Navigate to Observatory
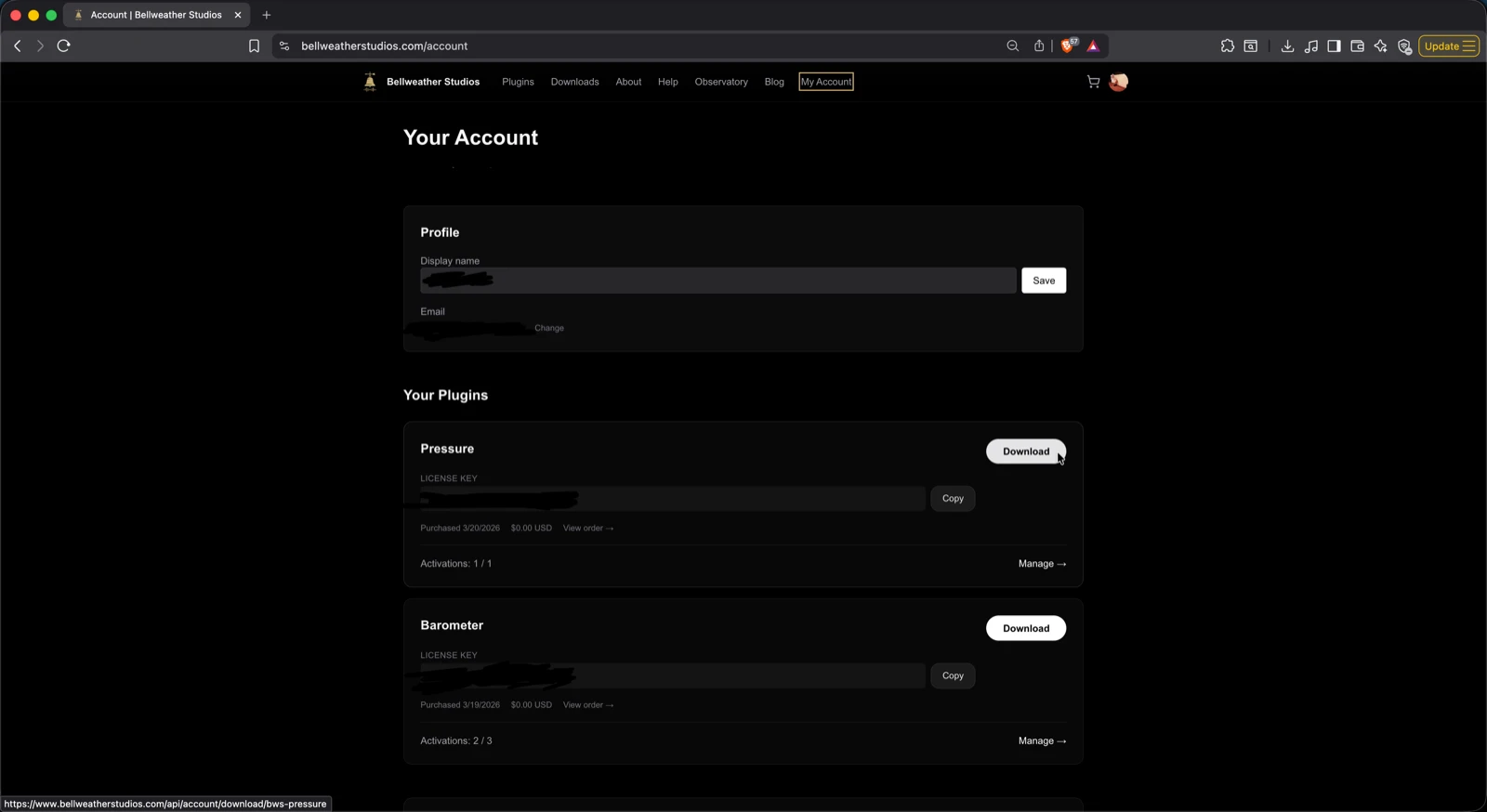The height and width of the screenshot is (812, 1487). coord(721,82)
